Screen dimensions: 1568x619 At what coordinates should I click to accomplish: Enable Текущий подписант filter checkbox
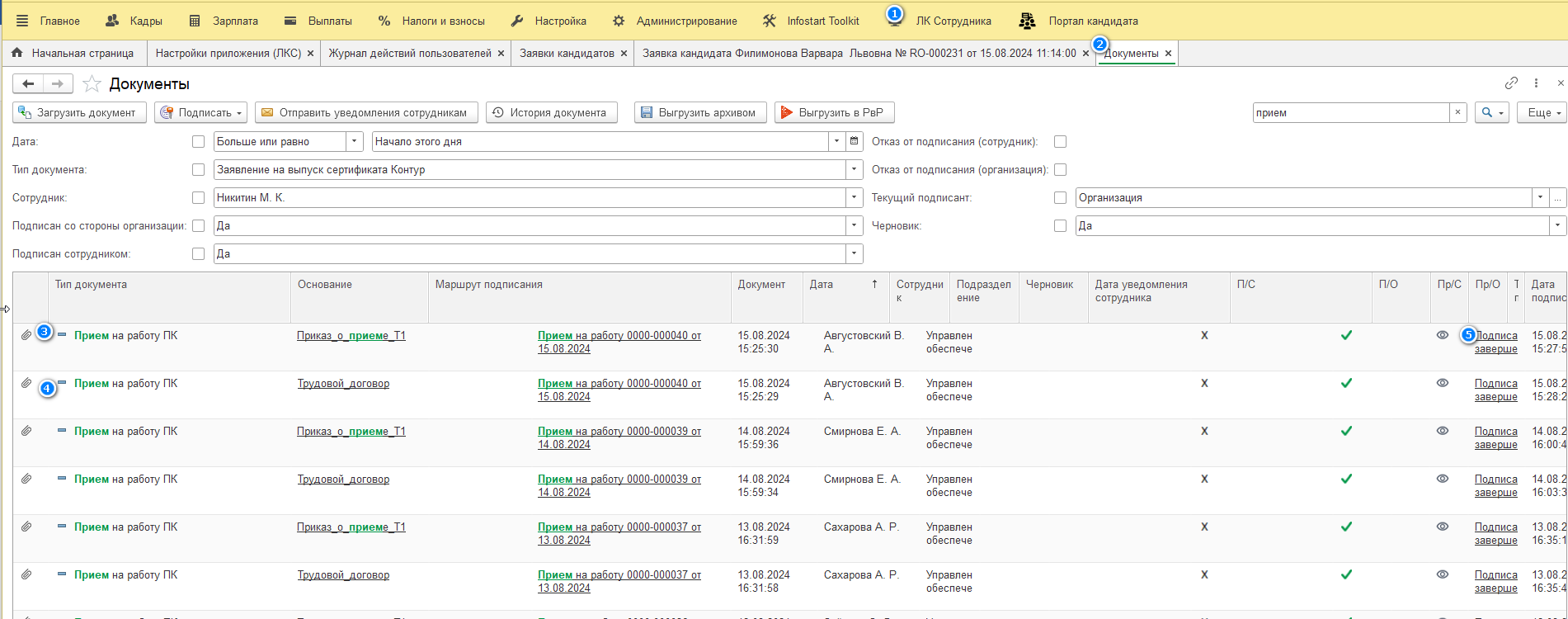pos(1061,198)
